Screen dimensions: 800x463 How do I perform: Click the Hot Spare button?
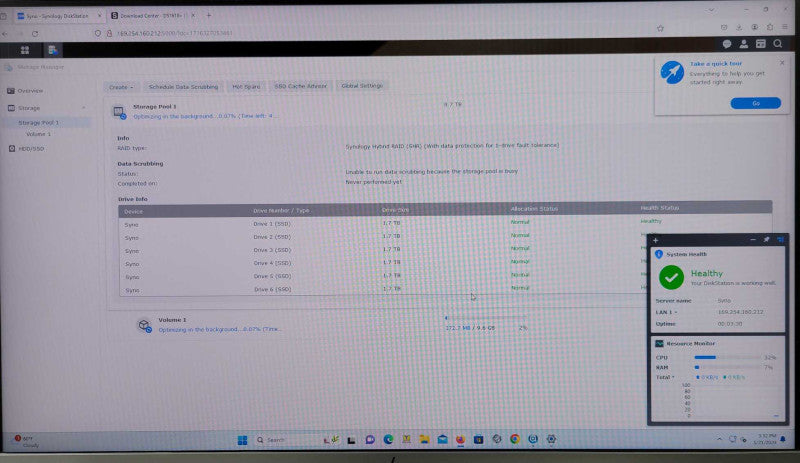coord(246,86)
